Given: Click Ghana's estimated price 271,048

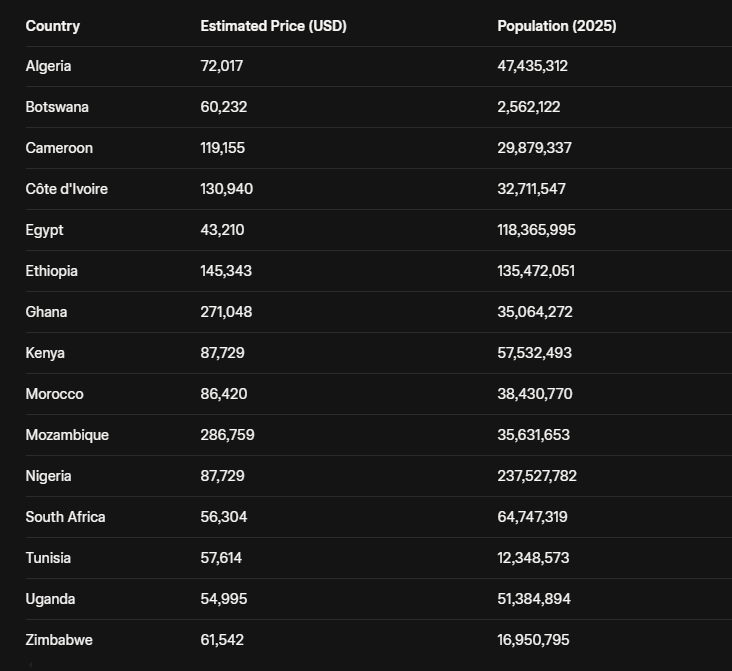Looking at the screenshot, I should [x=226, y=312].
